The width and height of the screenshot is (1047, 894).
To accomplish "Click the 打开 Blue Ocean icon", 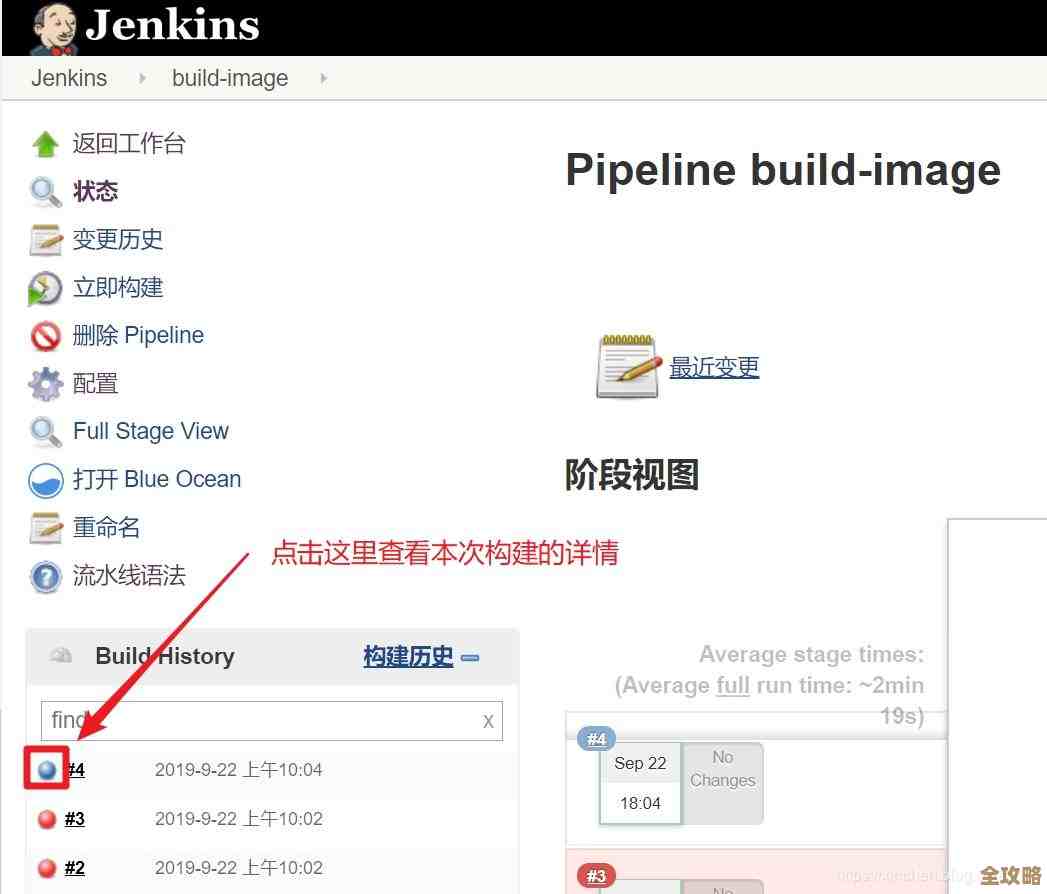I will point(44,480).
